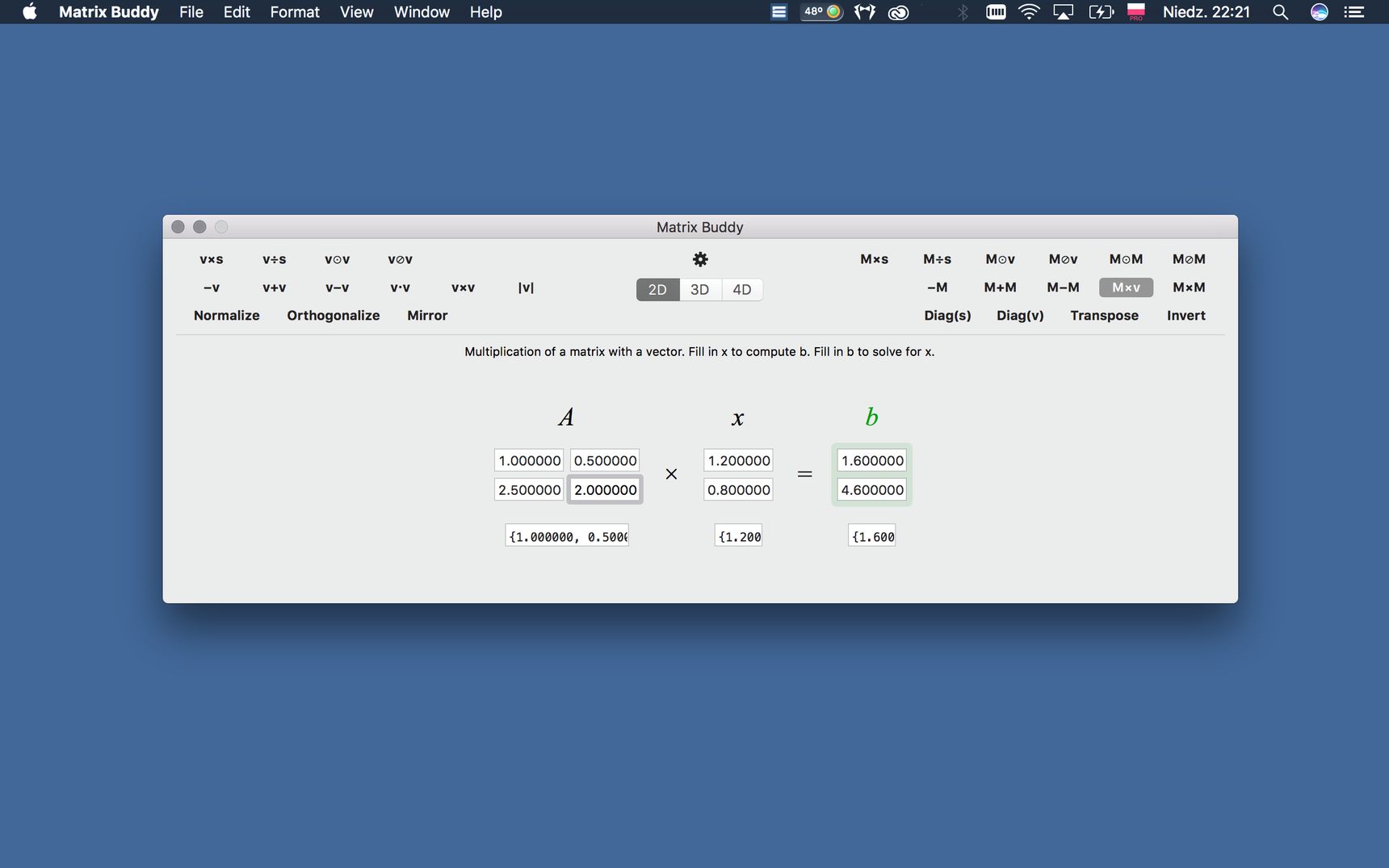Select the M⊘v operation
Screen dimensions: 1389x868
point(1064,259)
